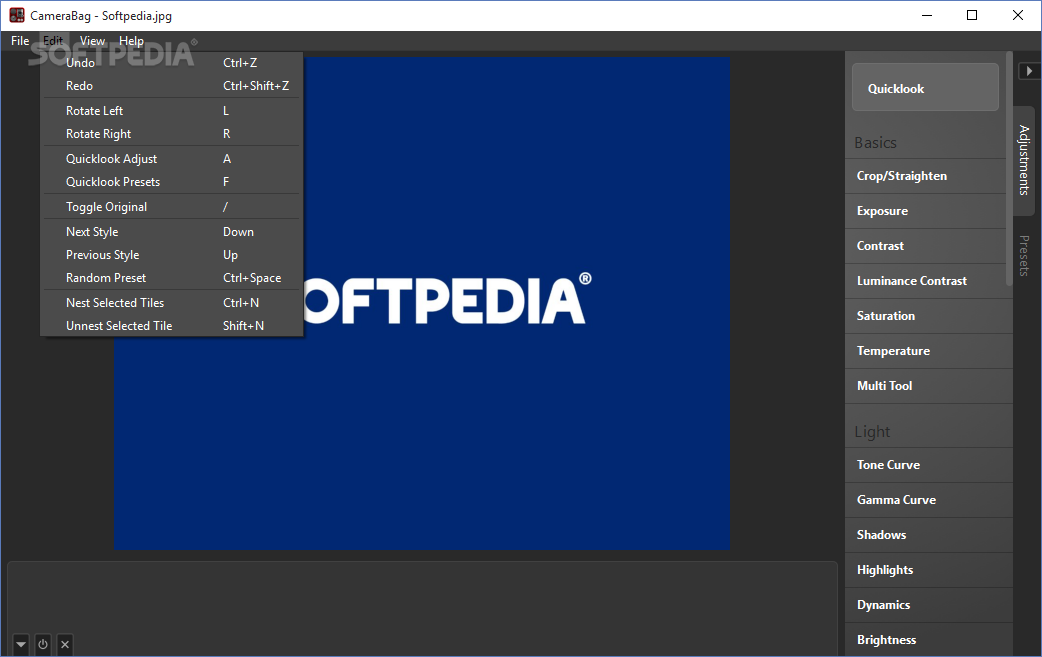Switch to the Presets side tab
The image size is (1042, 657).
1024,256
